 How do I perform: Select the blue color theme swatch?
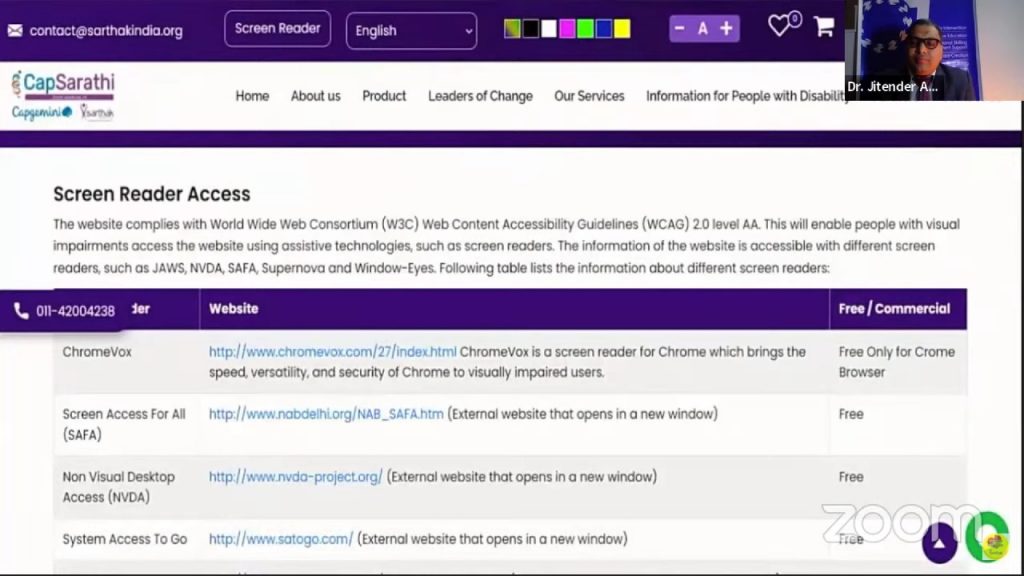604,29
